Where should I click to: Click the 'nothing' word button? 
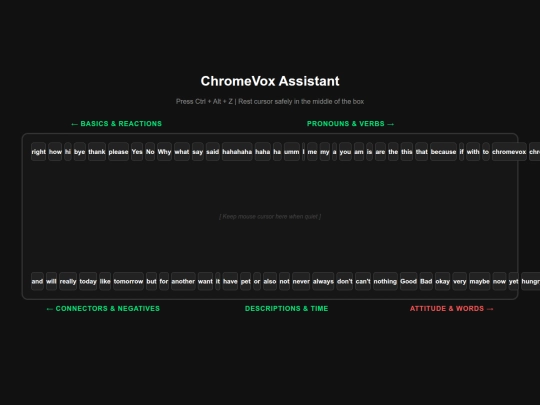385,281
